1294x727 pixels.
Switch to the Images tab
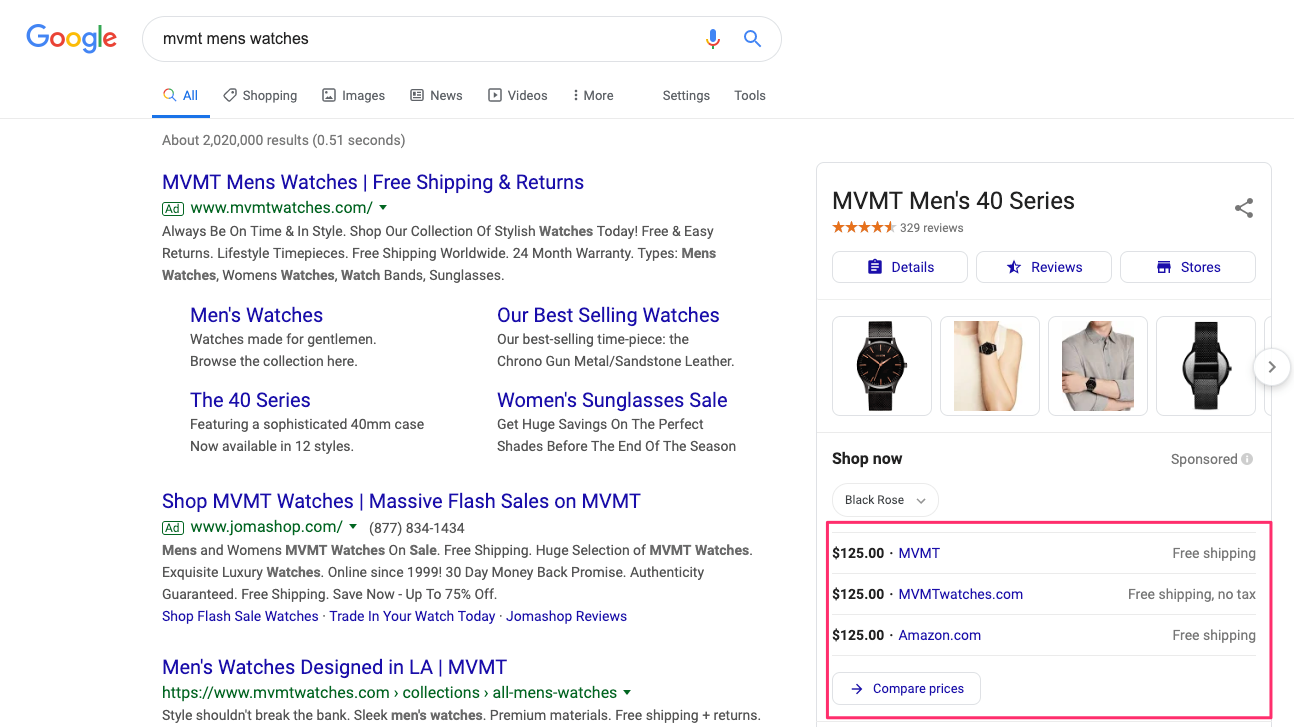pos(353,96)
